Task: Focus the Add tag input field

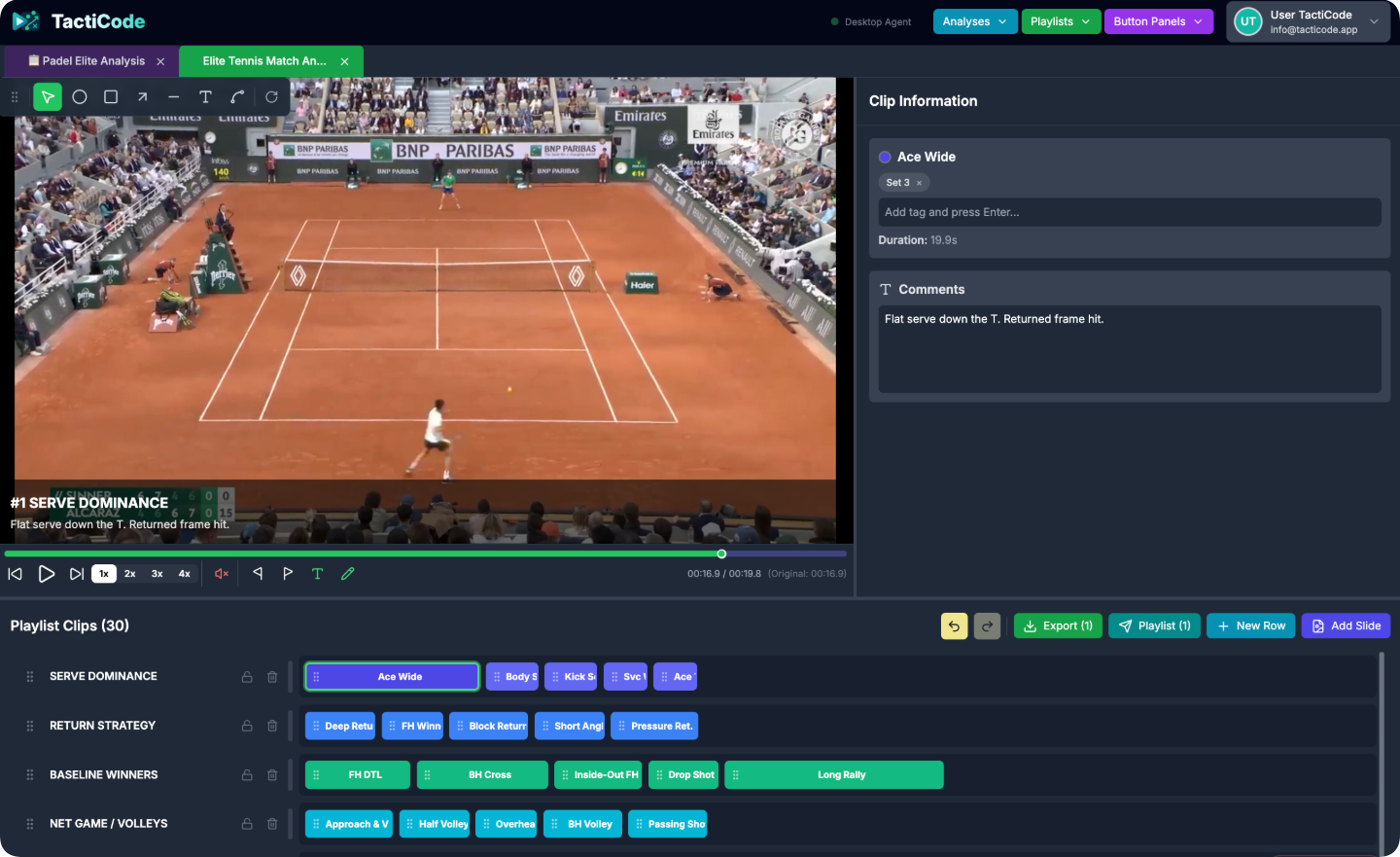Action: click(x=1130, y=212)
